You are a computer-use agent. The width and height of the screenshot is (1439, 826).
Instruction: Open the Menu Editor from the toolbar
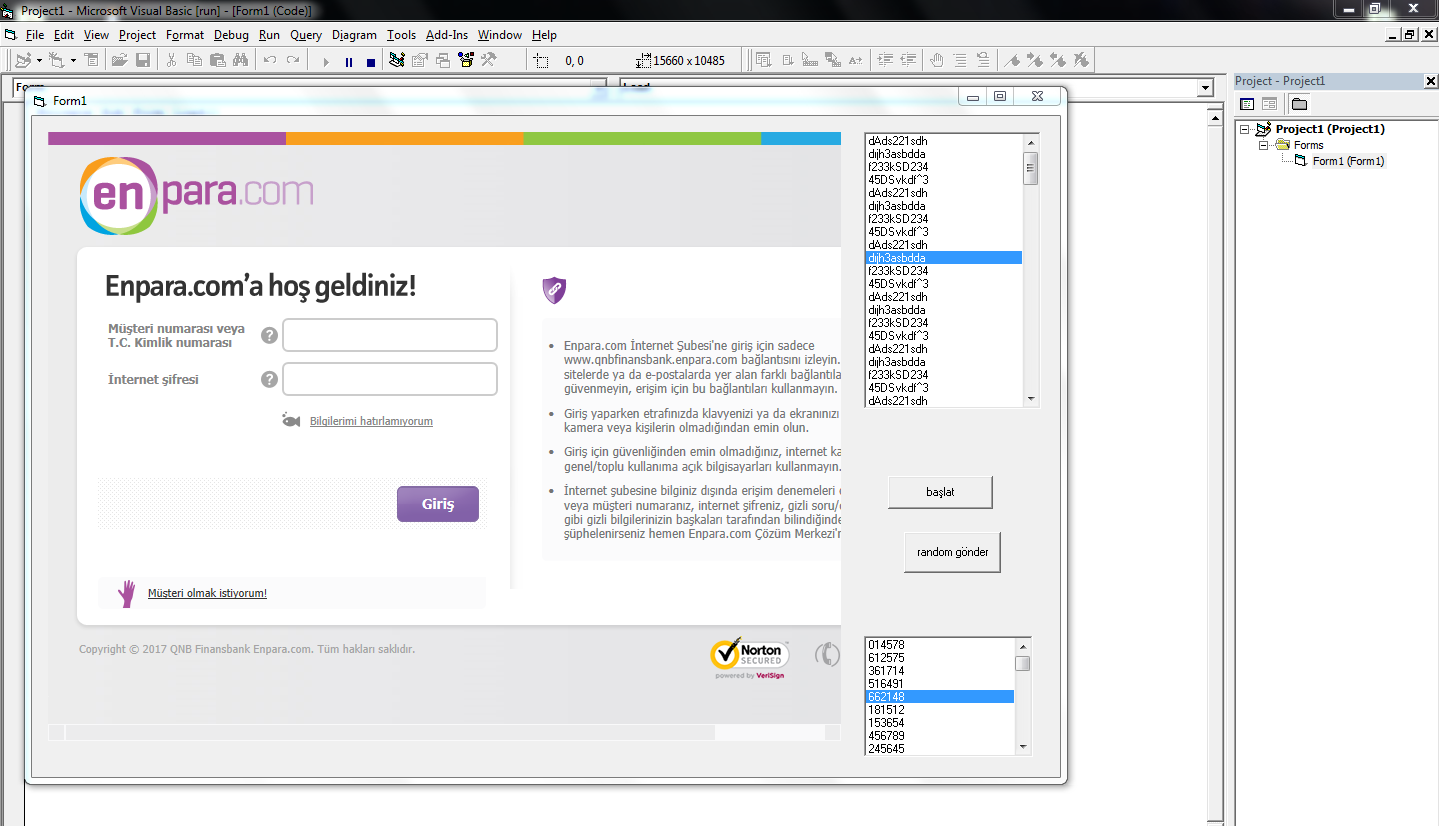[x=92, y=60]
